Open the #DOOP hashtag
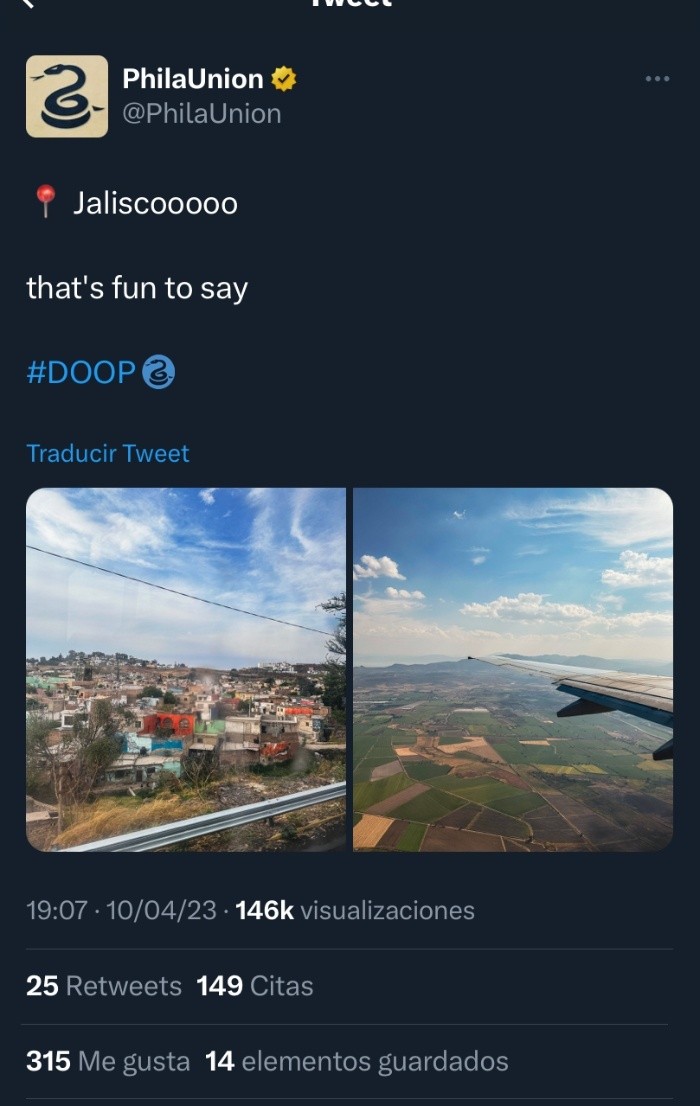This screenshot has height=1106, width=700. coord(81,372)
